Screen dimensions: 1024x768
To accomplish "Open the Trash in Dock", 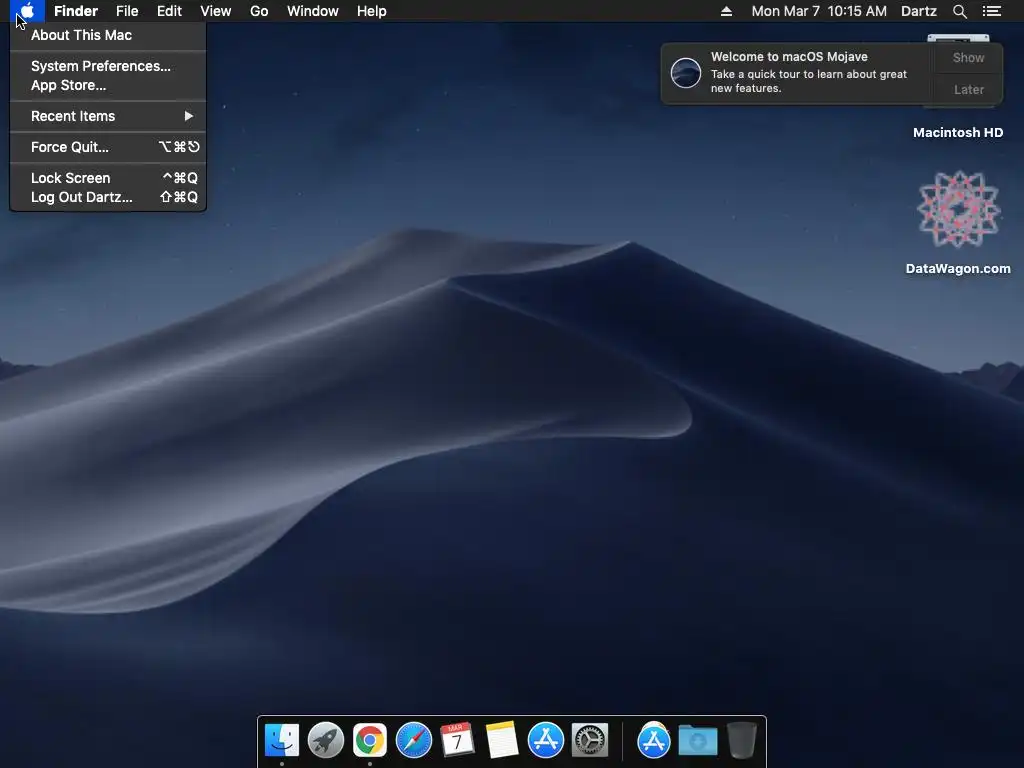I will click(741, 740).
